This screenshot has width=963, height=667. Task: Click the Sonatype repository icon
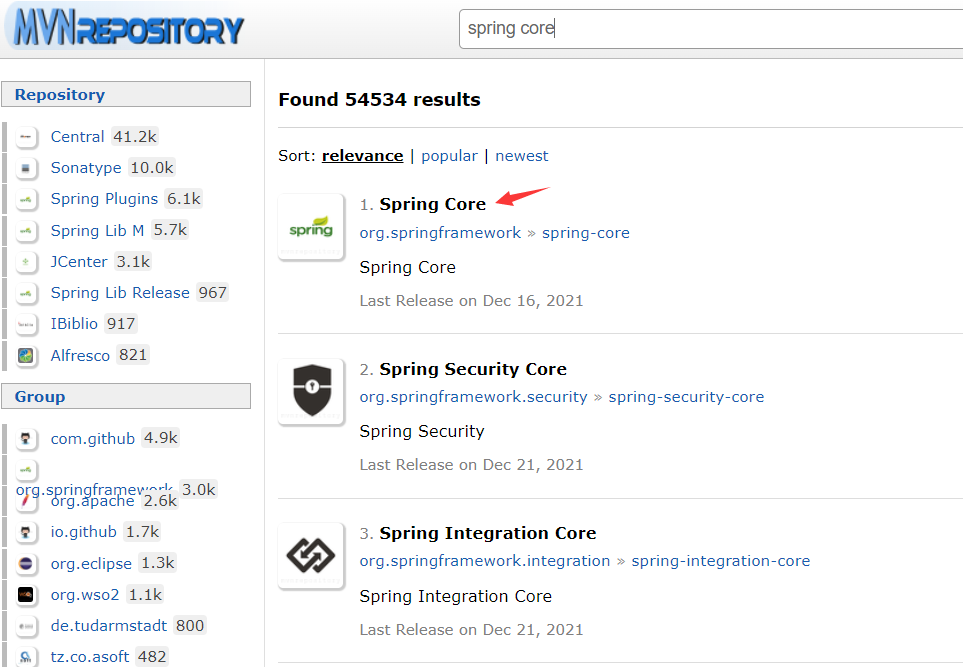point(27,168)
